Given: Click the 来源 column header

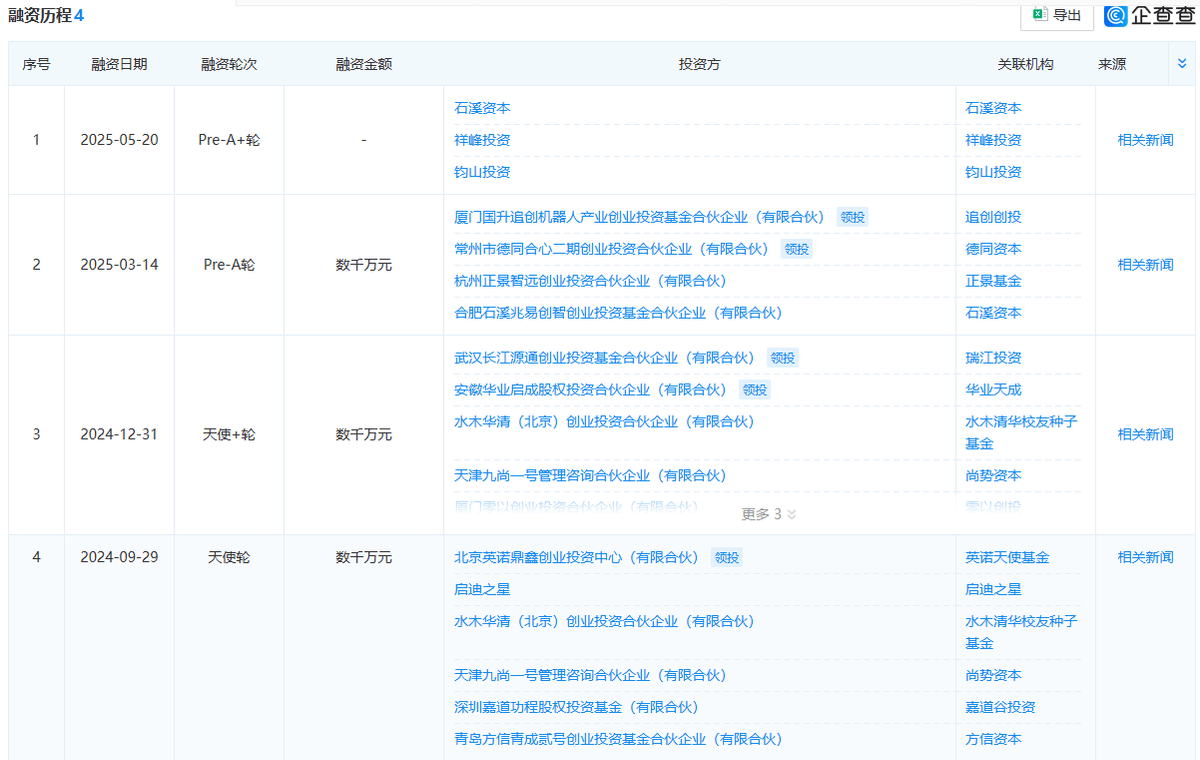Looking at the screenshot, I should pos(1112,64).
